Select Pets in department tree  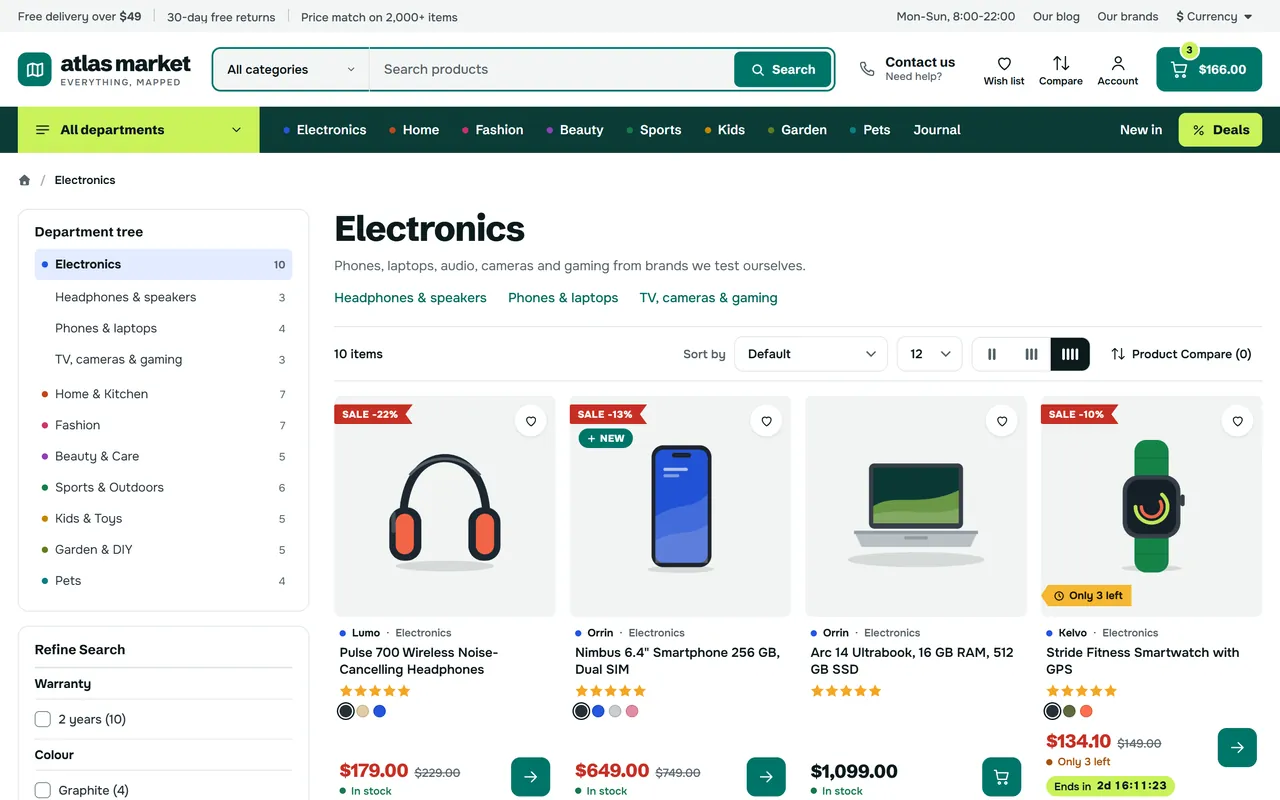pyautogui.click(x=163, y=581)
